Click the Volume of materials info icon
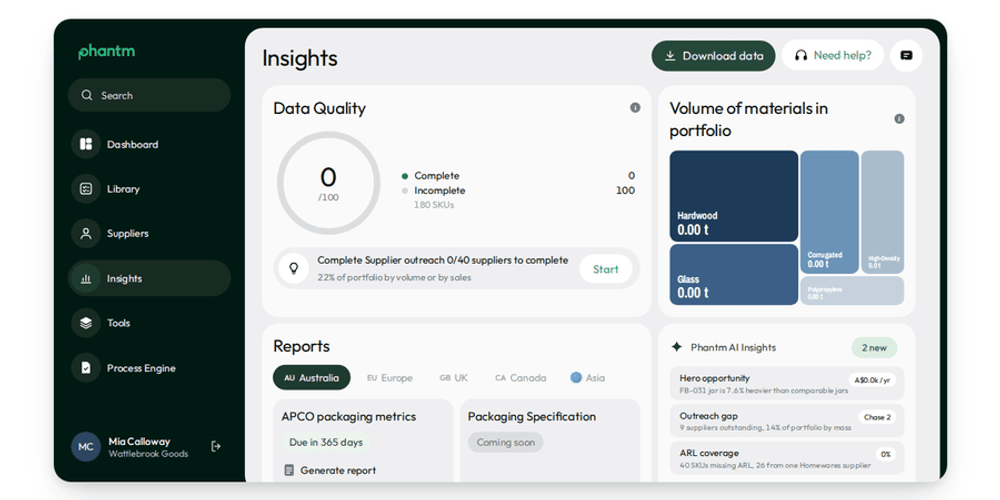This screenshot has width=1000, height=500. click(x=899, y=119)
